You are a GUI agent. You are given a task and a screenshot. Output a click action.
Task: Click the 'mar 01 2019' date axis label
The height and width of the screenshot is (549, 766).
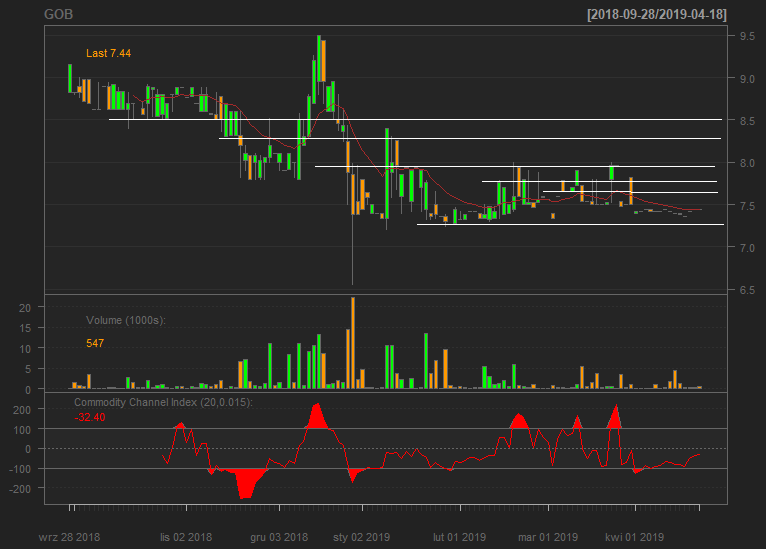[548, 537]
